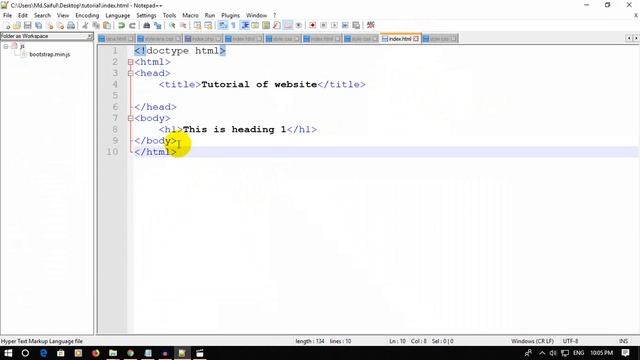Click the last plugin icon in the toolbar
The image size is (640, 360).
(x=371, y=25)
